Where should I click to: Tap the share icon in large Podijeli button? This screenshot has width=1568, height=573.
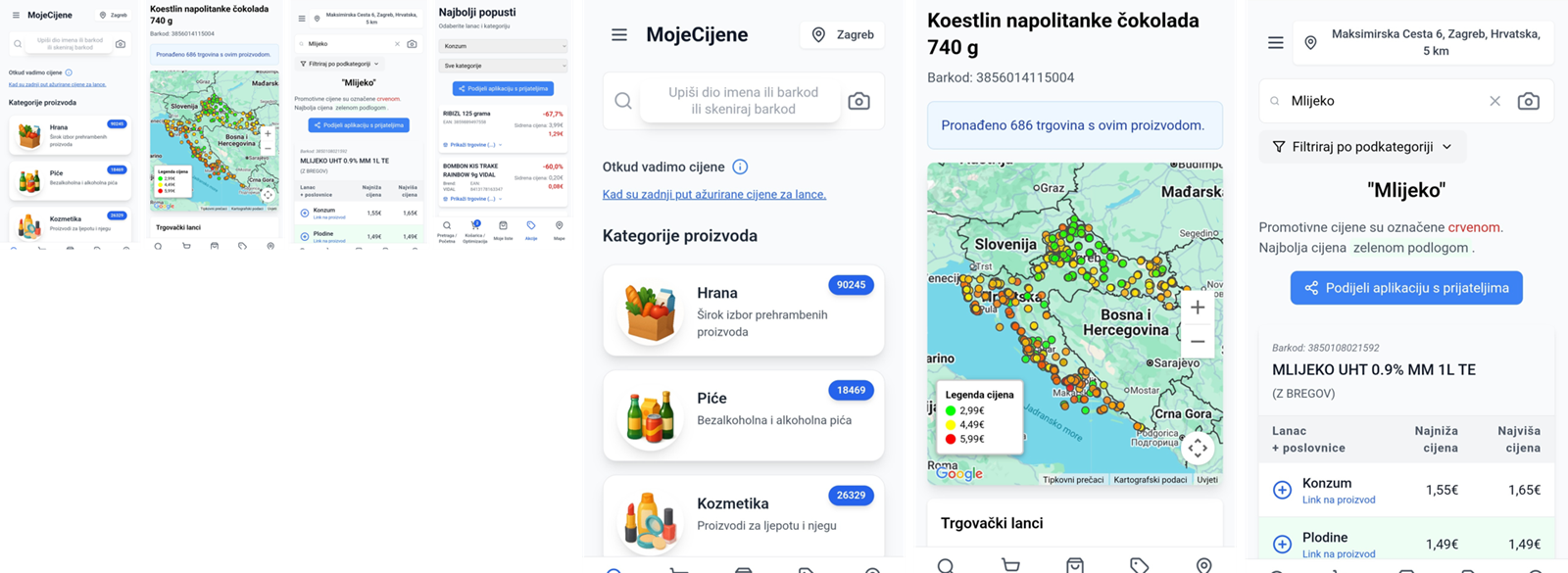tap(1310, 288)
